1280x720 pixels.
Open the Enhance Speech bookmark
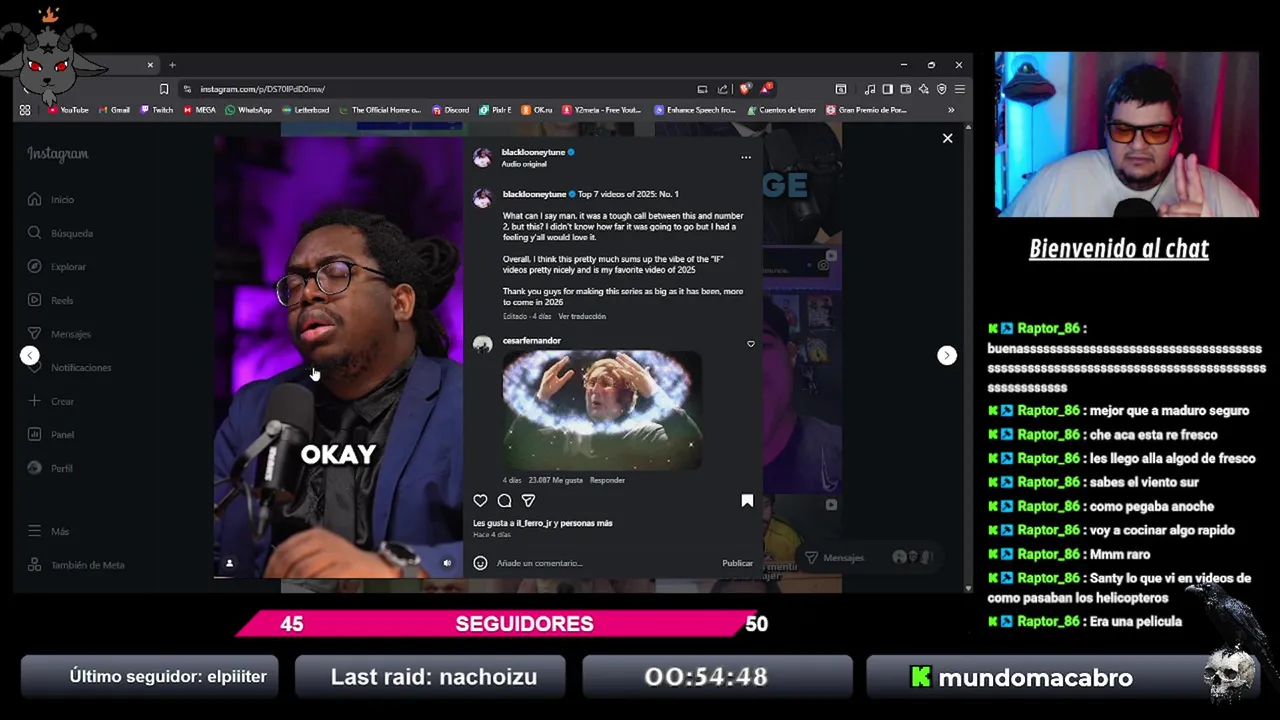(695, 110)
